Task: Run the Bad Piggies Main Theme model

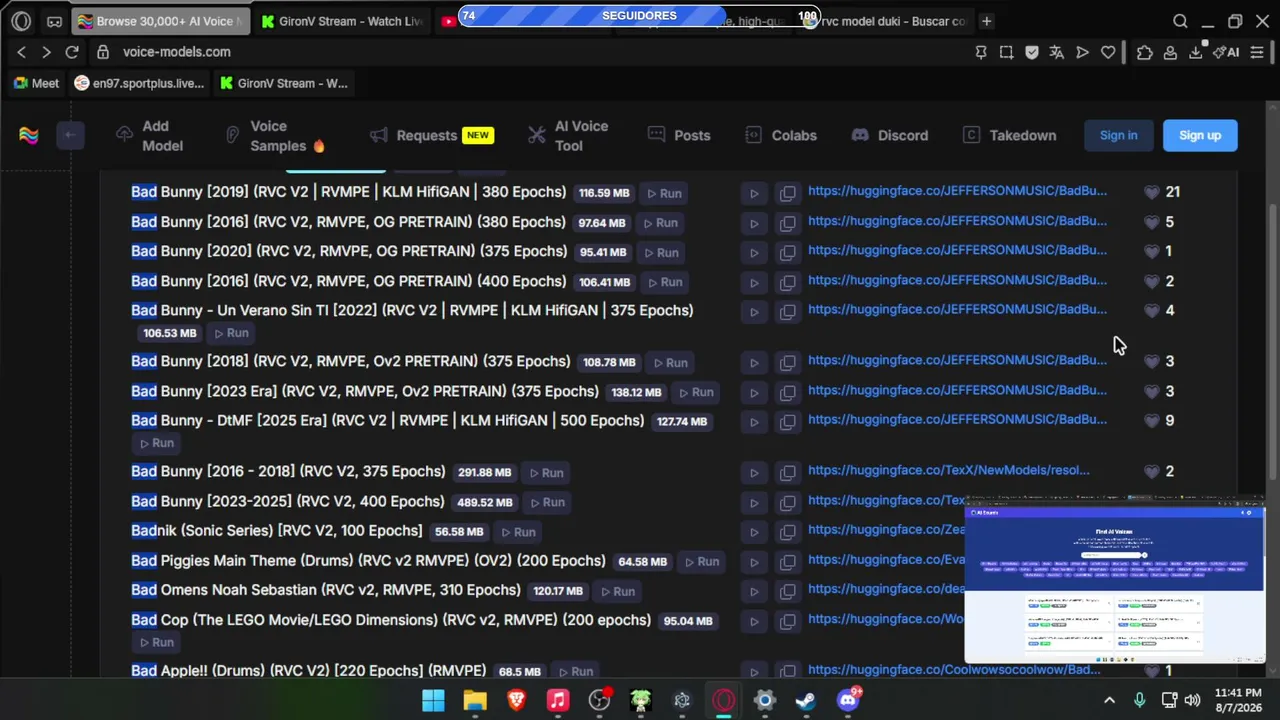Action: tap(702, 562)
